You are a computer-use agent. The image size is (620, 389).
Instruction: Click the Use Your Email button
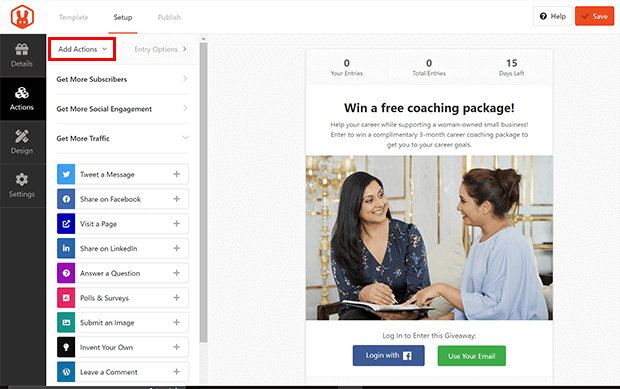tap(471, 356)
